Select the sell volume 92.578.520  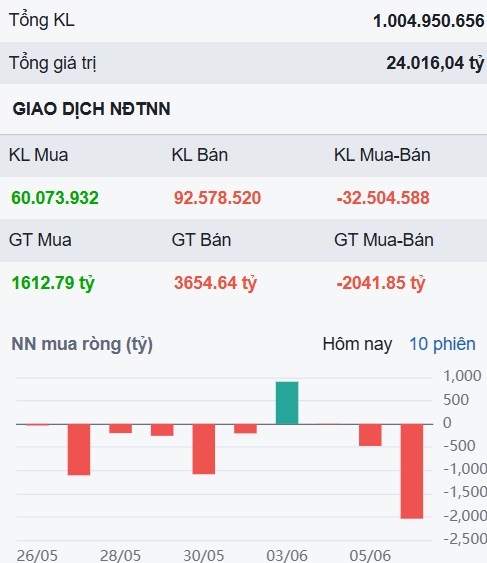[217, 198]
